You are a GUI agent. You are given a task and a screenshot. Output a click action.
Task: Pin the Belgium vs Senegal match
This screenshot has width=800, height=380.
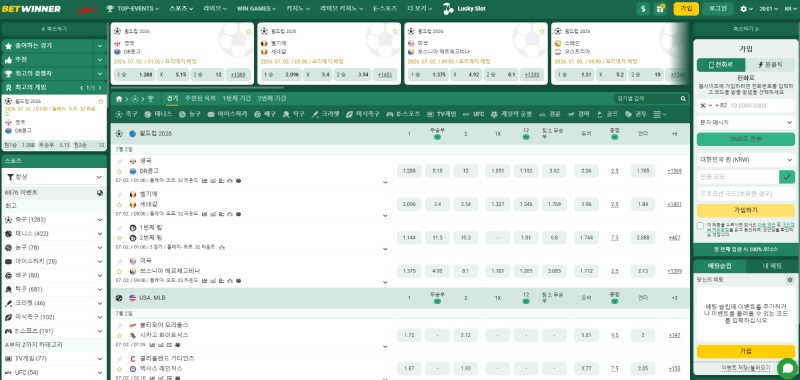(119, 194)
